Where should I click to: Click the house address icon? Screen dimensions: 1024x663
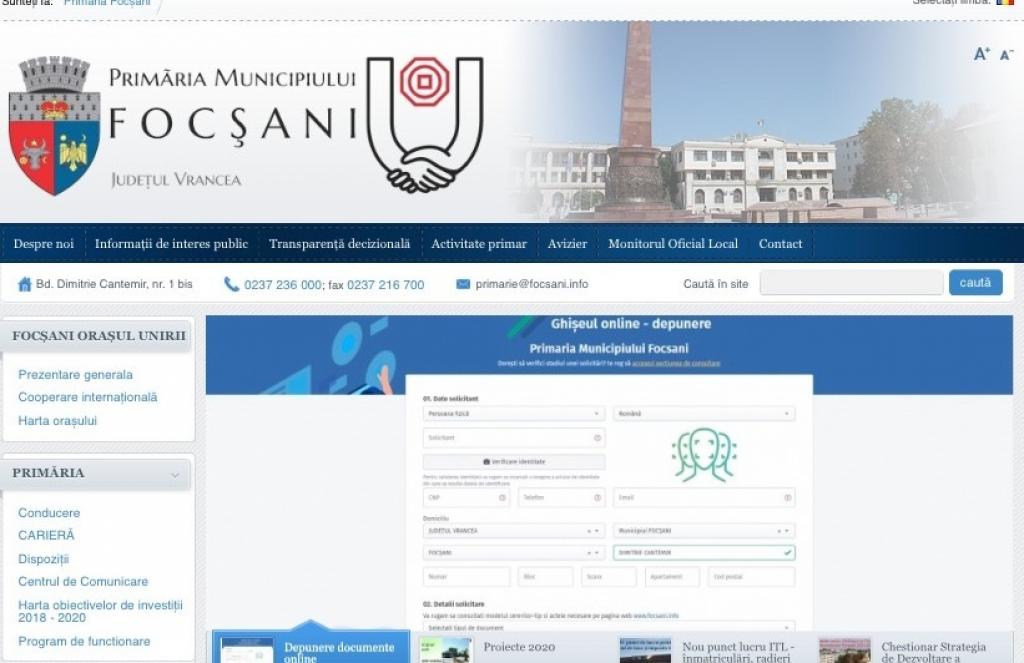click(25, 284)
